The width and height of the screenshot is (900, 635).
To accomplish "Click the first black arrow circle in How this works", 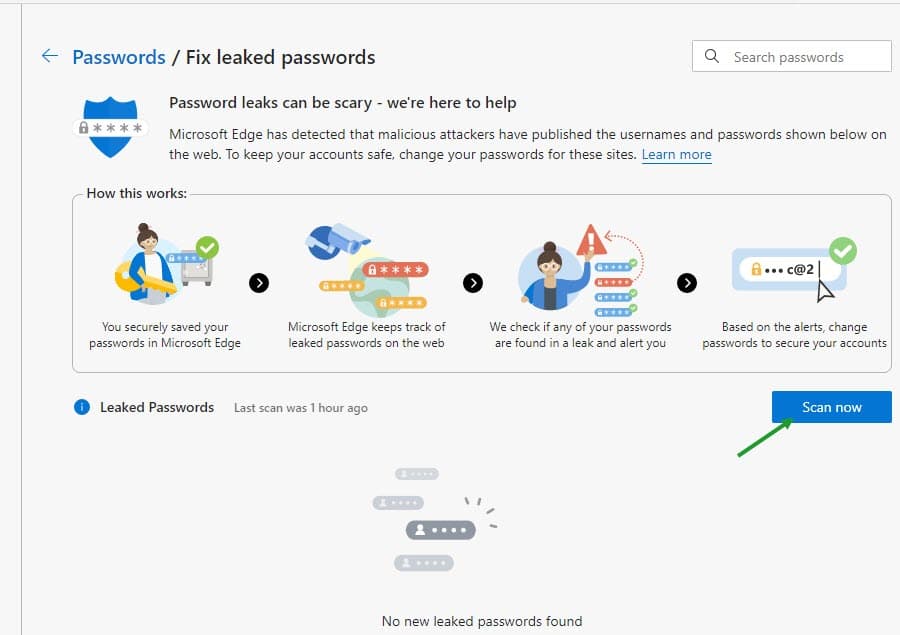I will [259, 283].
